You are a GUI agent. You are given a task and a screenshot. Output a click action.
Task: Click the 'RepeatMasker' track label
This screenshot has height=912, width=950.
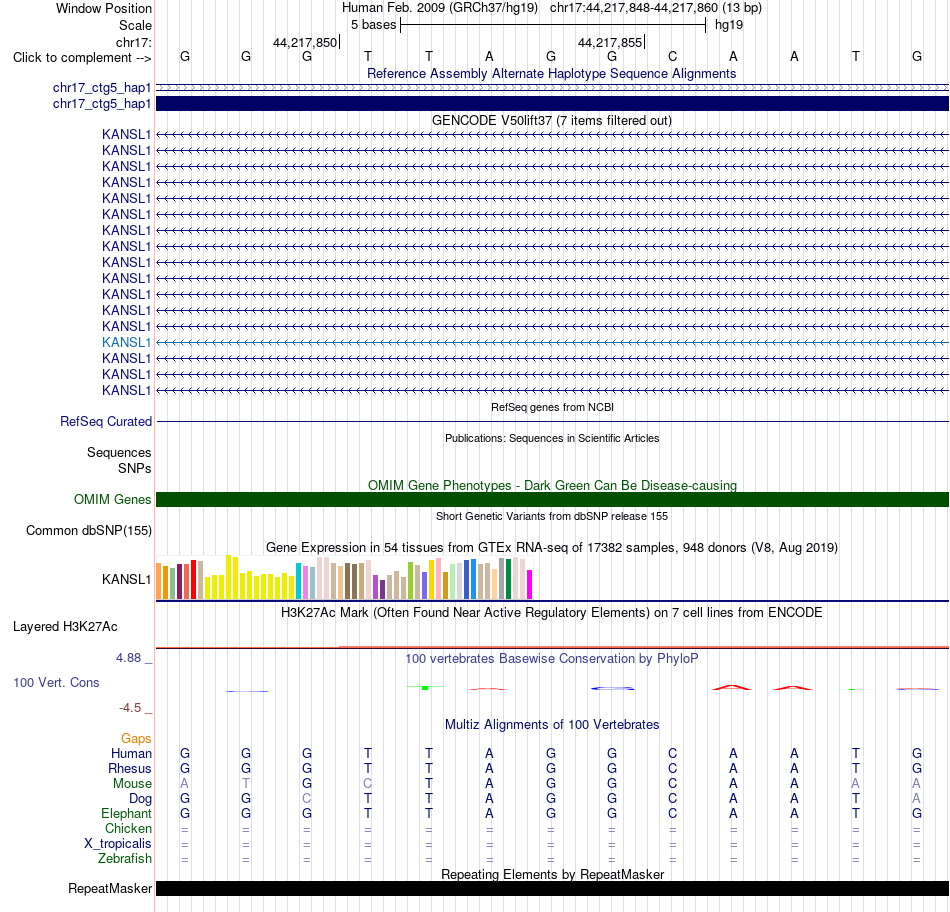click(110, 888)
